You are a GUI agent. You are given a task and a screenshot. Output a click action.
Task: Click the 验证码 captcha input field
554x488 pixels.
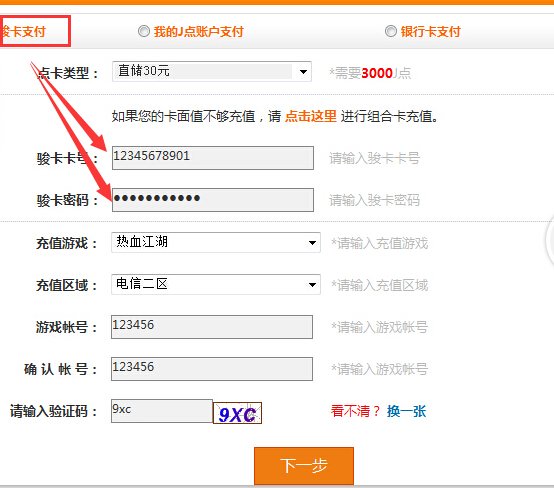point(162,411)
